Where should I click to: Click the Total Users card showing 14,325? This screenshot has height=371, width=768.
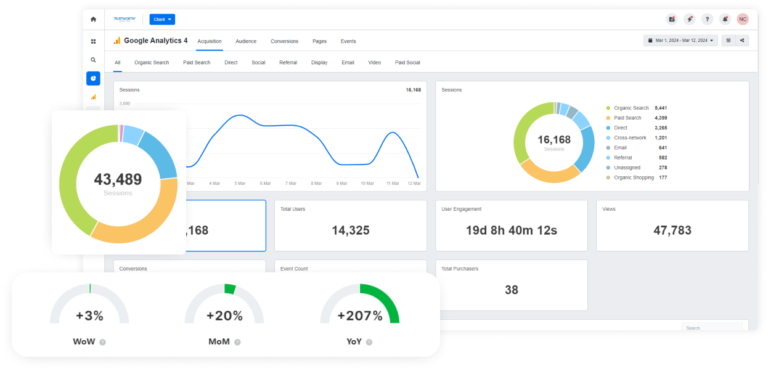pos(350,225)
